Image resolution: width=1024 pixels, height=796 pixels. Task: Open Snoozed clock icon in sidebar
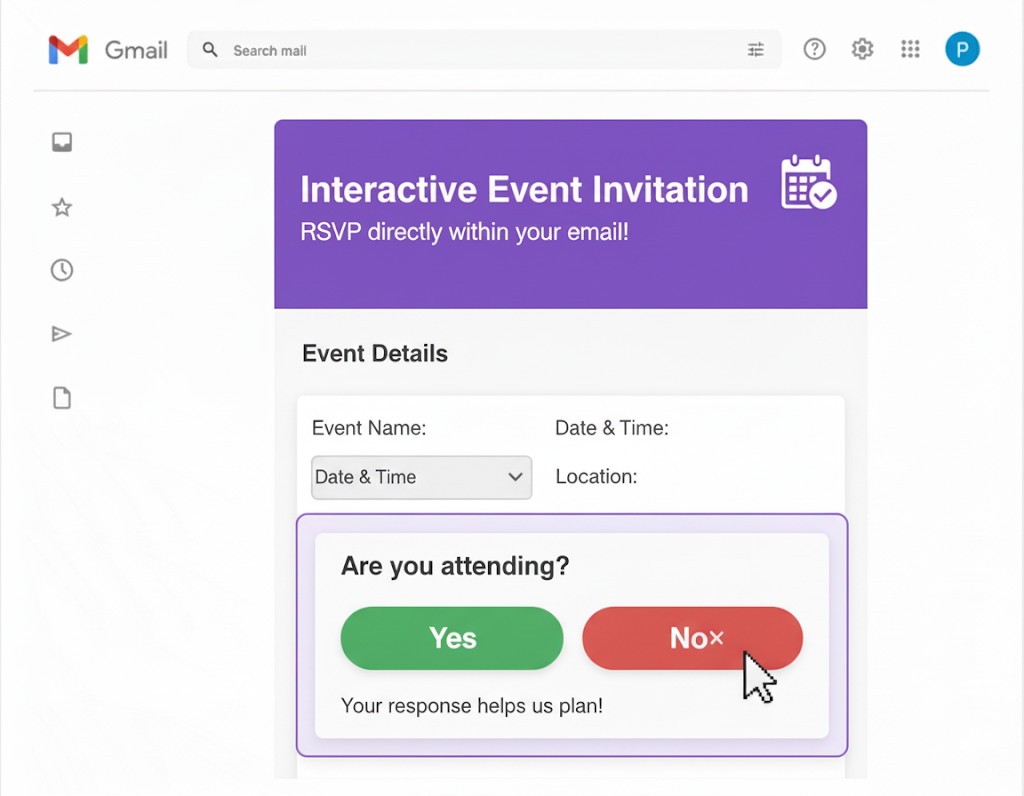tap(62, 270)
